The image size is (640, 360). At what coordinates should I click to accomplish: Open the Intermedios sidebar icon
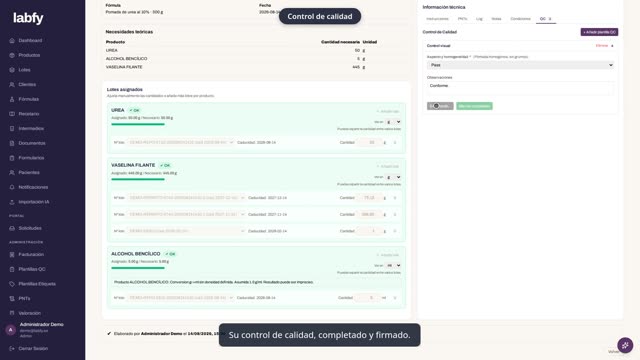pyautogui.click(x=12, y=129)
